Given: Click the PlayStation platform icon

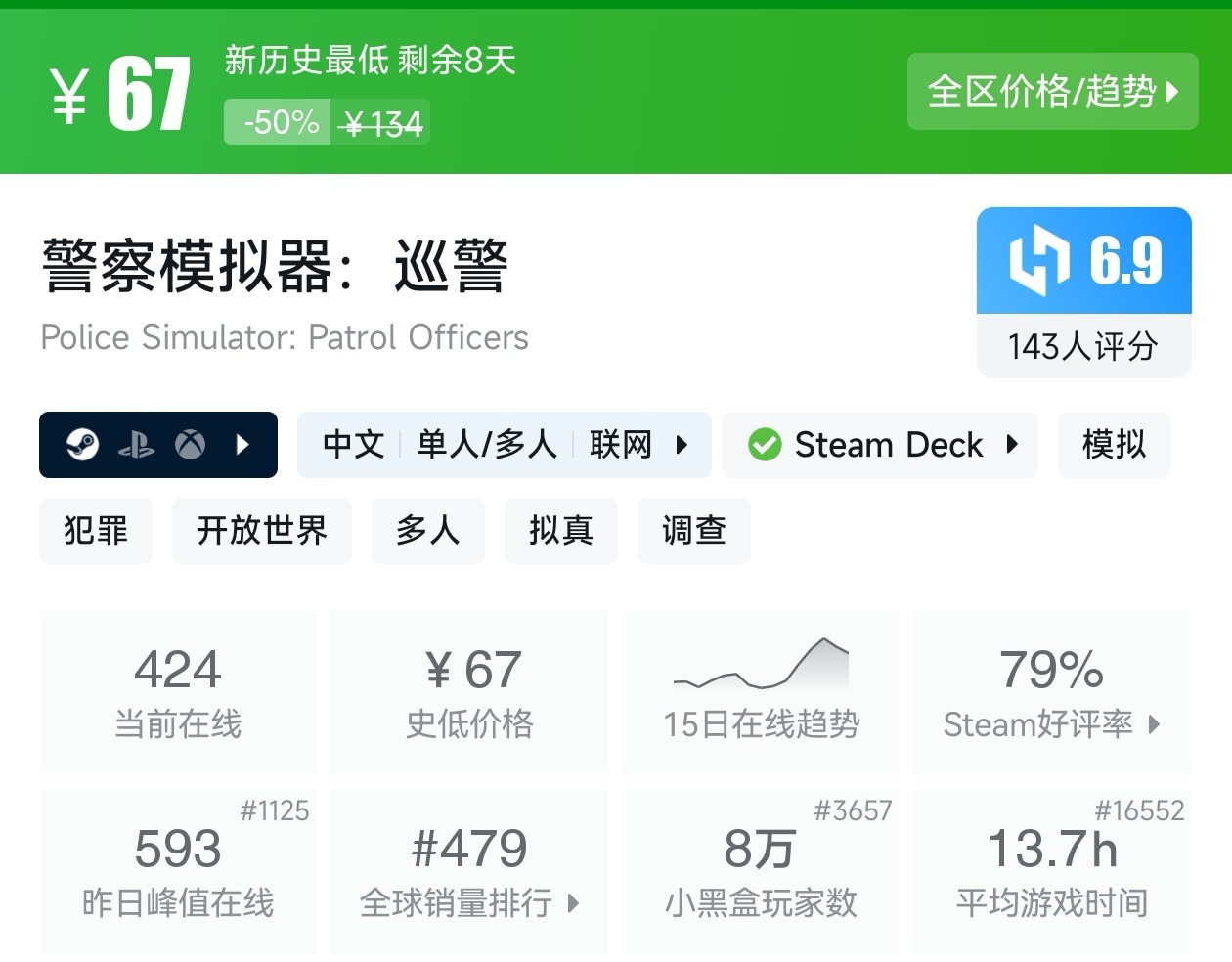Looking at the screenshot, I should [x=136, y=446].
